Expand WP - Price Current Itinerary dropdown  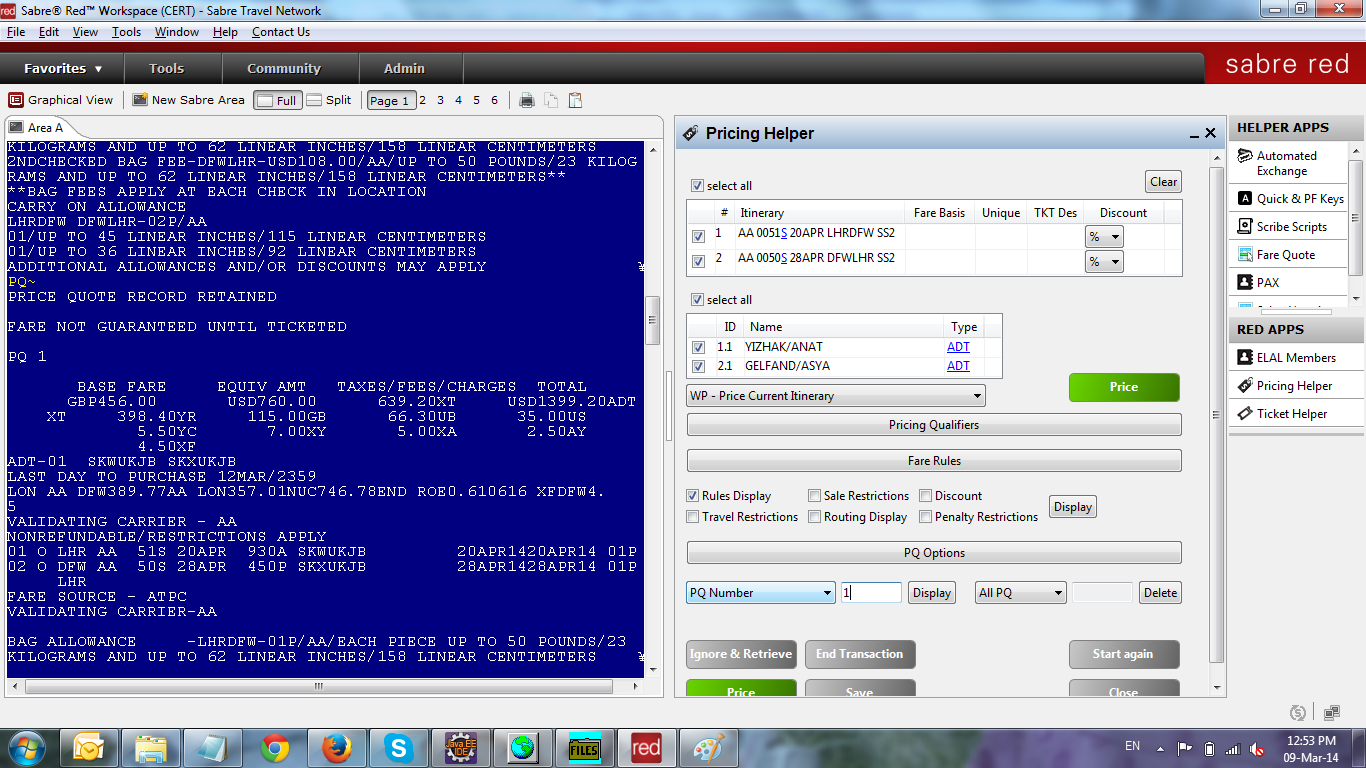[x=835, y=396]
